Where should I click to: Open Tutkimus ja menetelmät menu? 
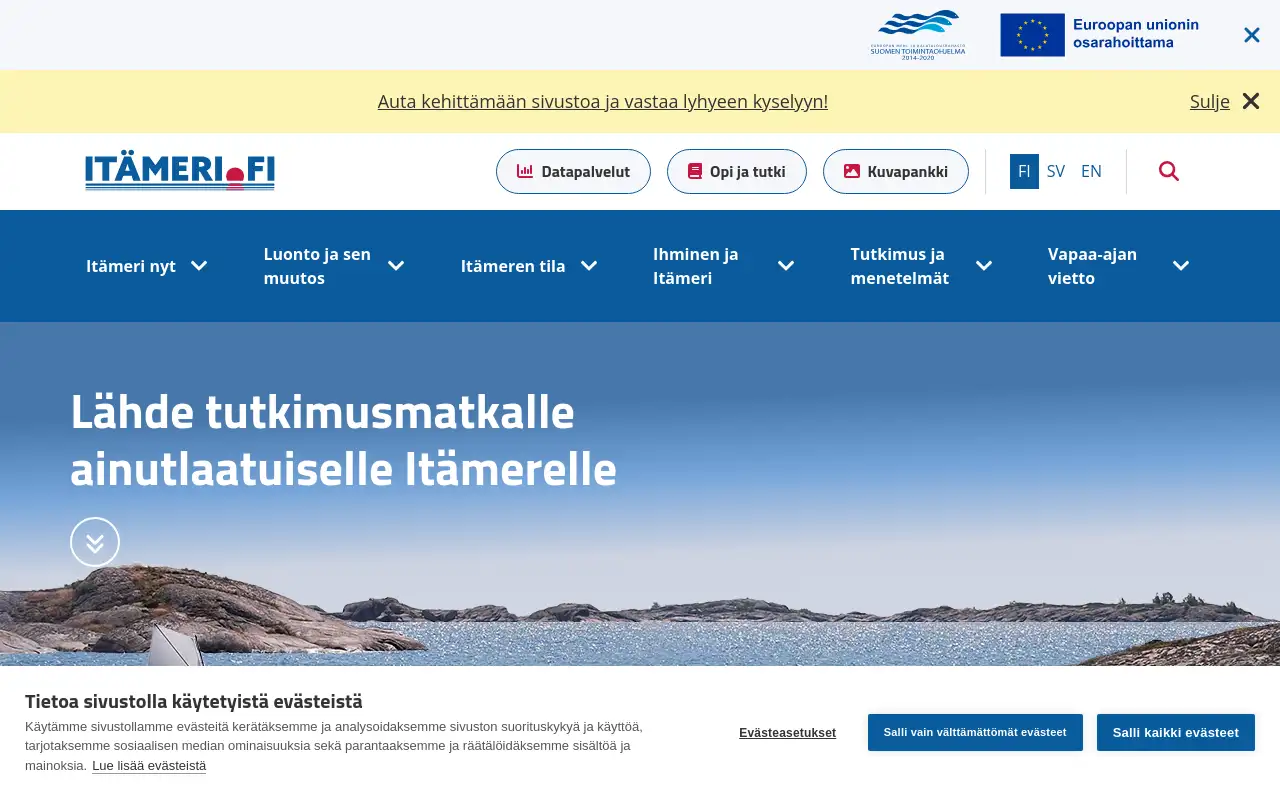coord(900,266)
